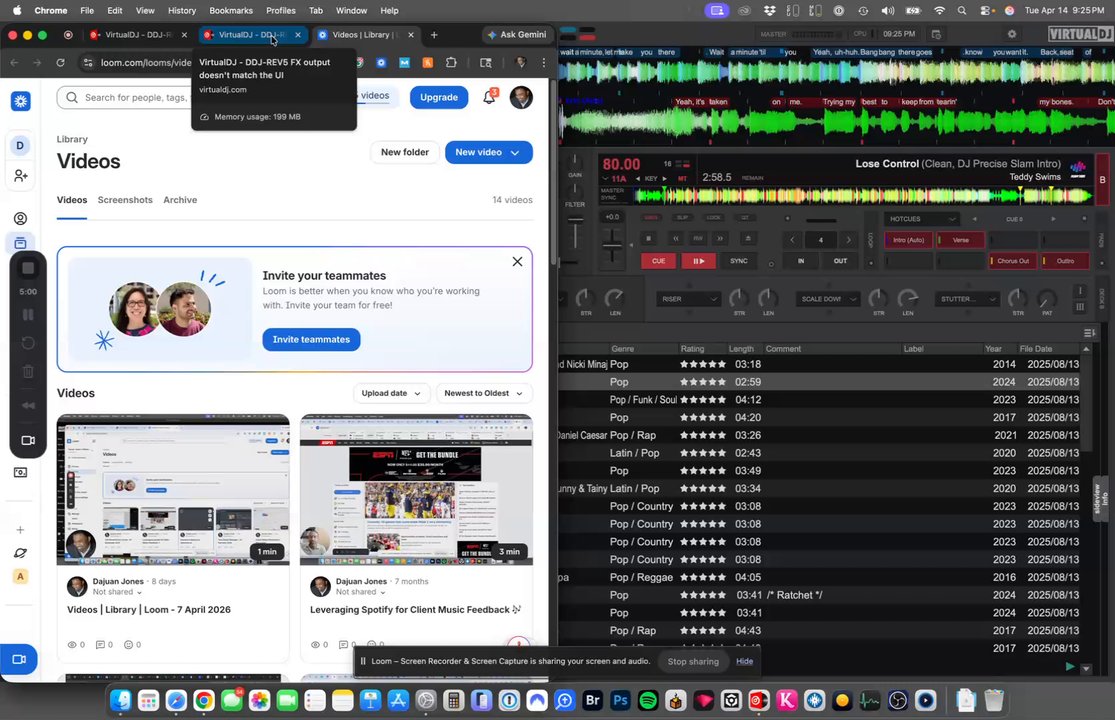Open the 'Videos | Library | Loom' video thumbnail

click(173, 490)
